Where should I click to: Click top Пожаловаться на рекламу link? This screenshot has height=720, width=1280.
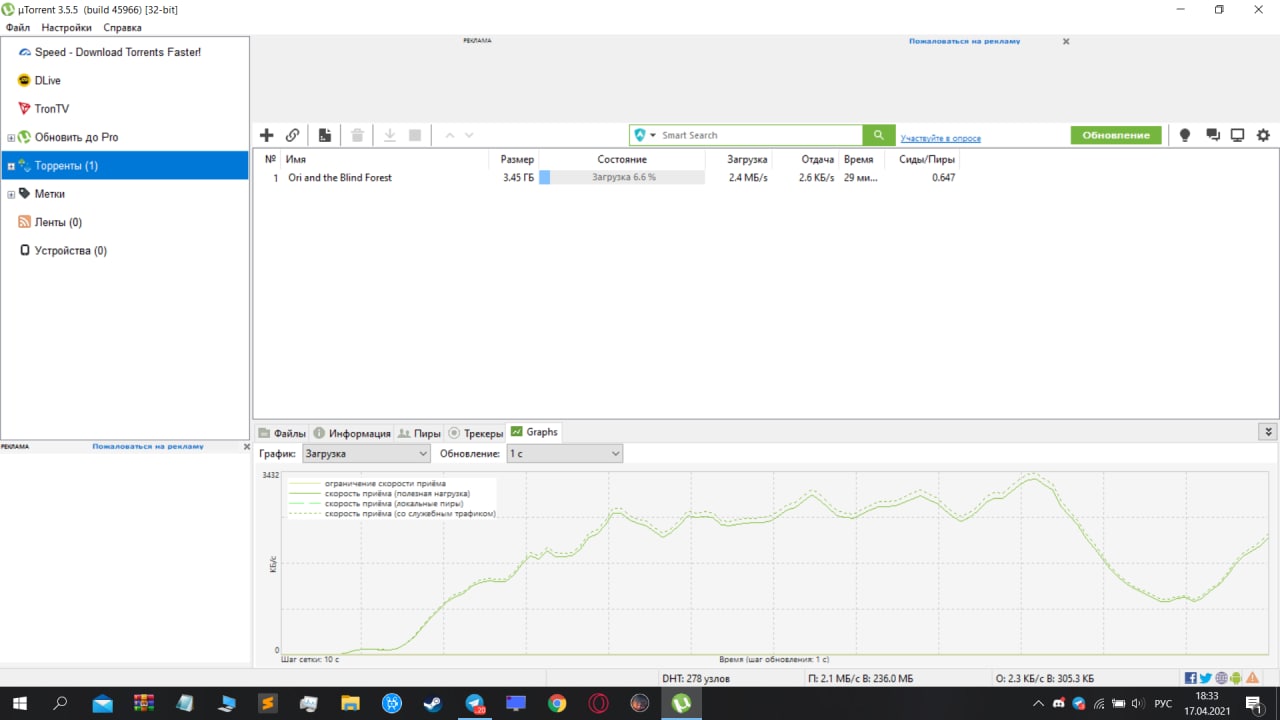[964, 41]
